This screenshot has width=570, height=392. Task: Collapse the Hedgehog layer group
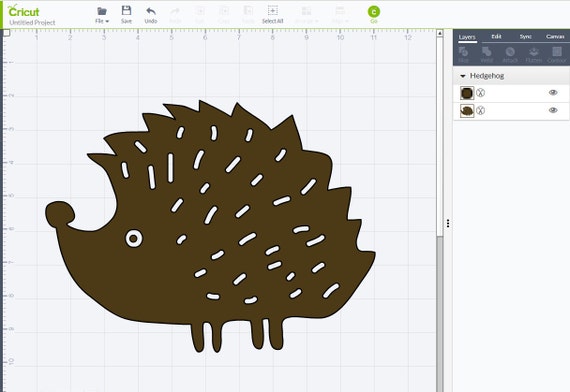point(463,76)
